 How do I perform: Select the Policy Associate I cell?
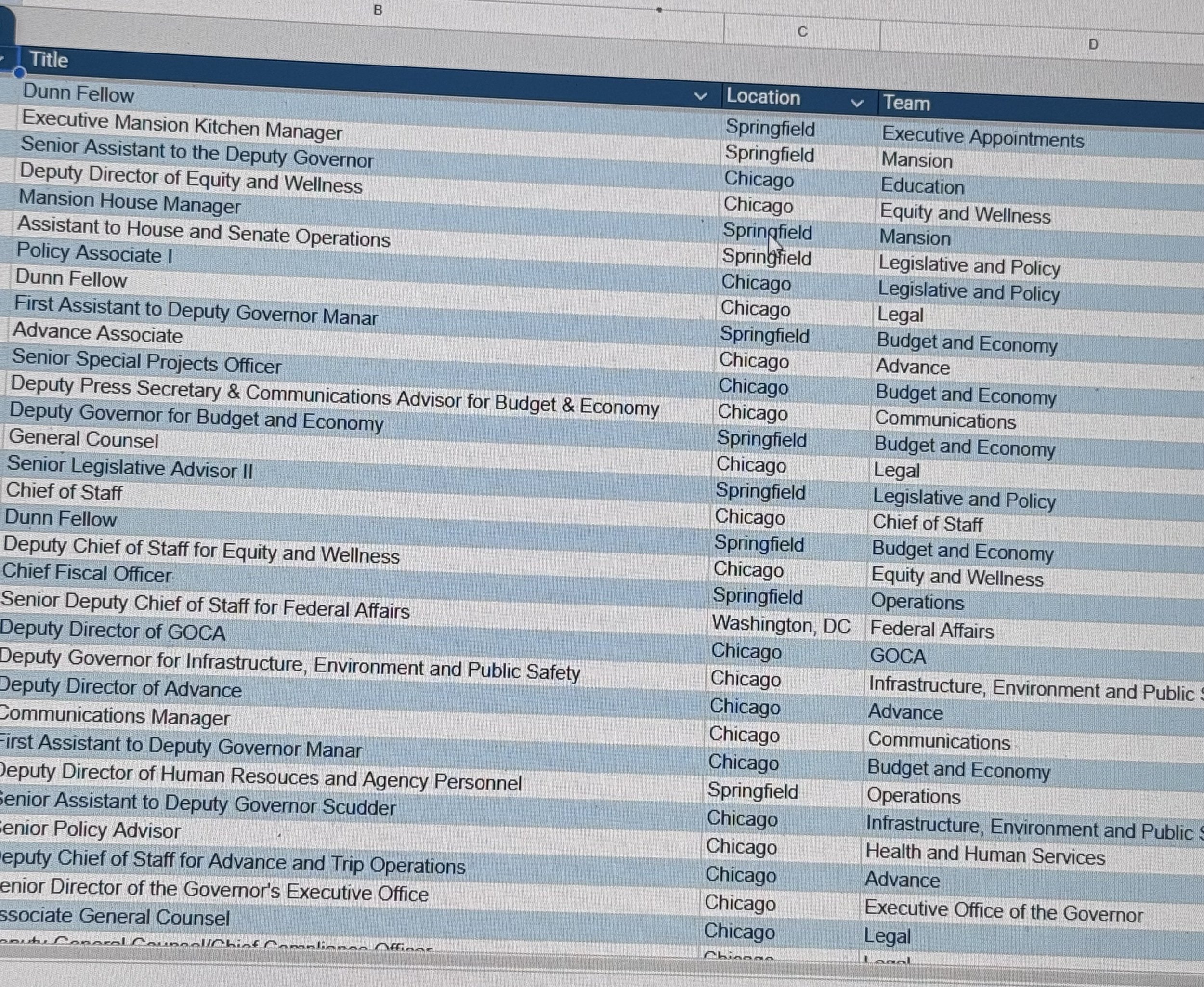pyautogui.click(x=94, y=253)
